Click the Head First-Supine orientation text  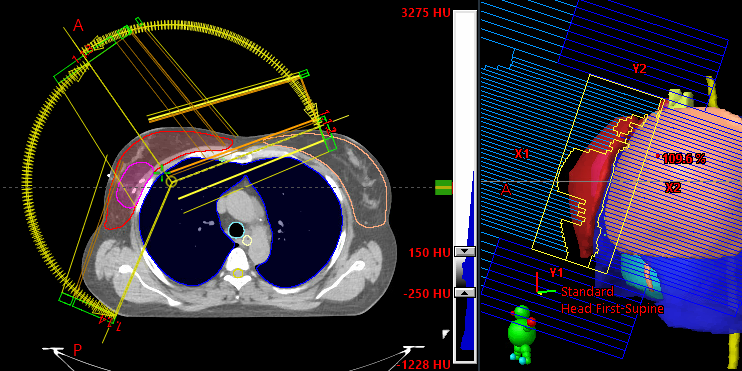click(x=612, y=309)
